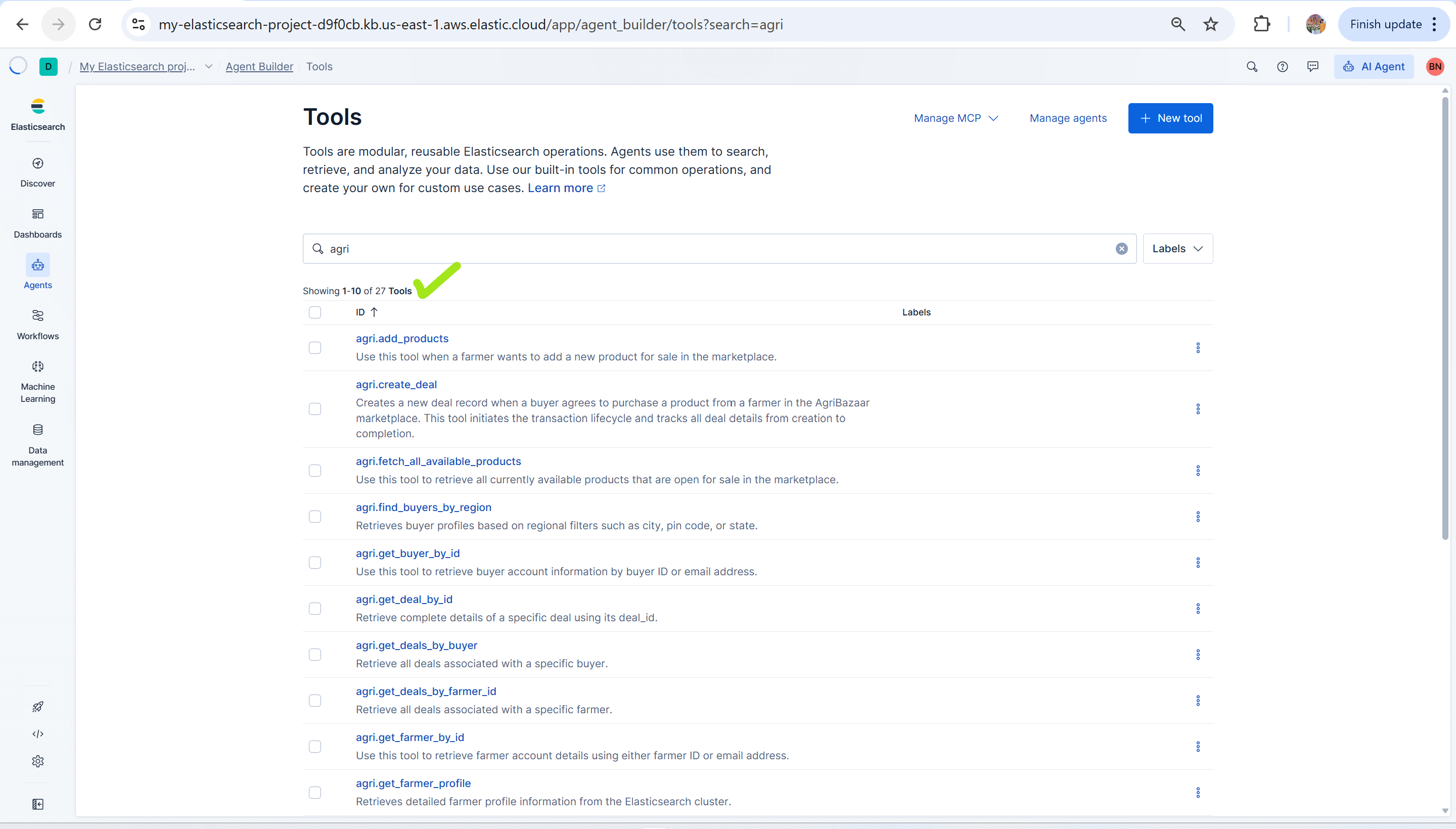
Task: Open the agri.create_deal tool link
Action: 396,384
